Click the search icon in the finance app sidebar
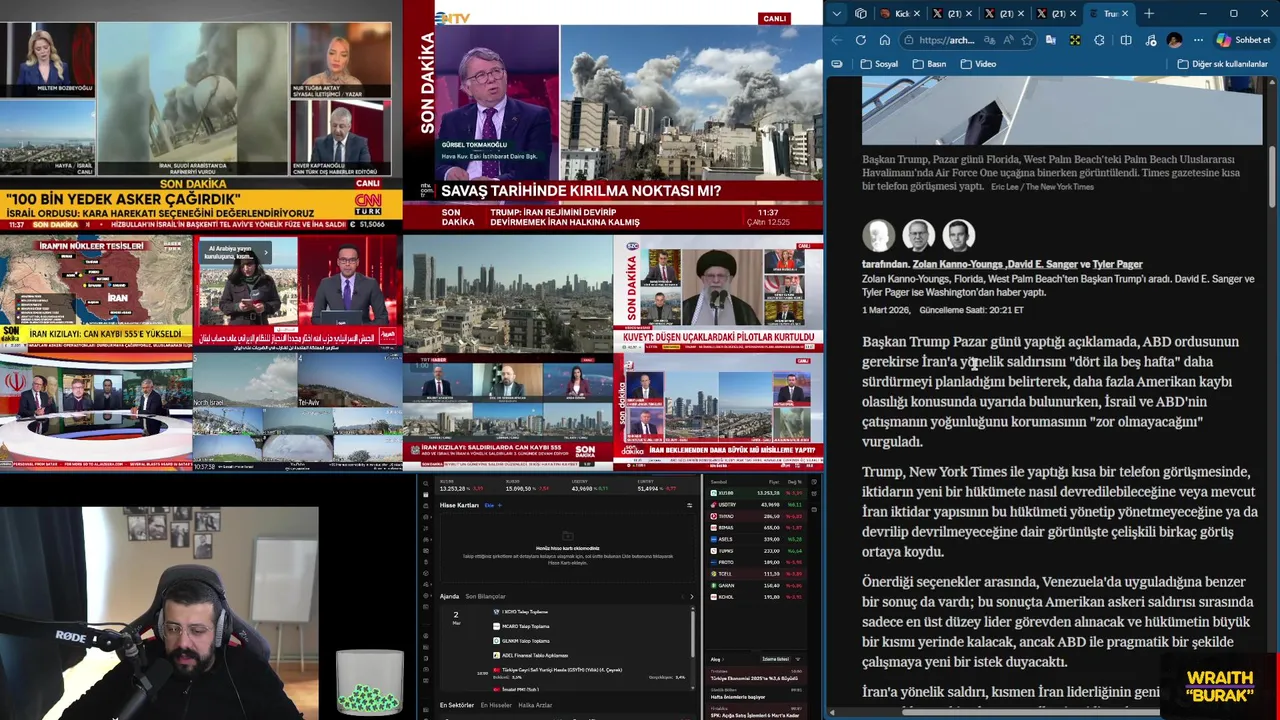 [425, 483]
